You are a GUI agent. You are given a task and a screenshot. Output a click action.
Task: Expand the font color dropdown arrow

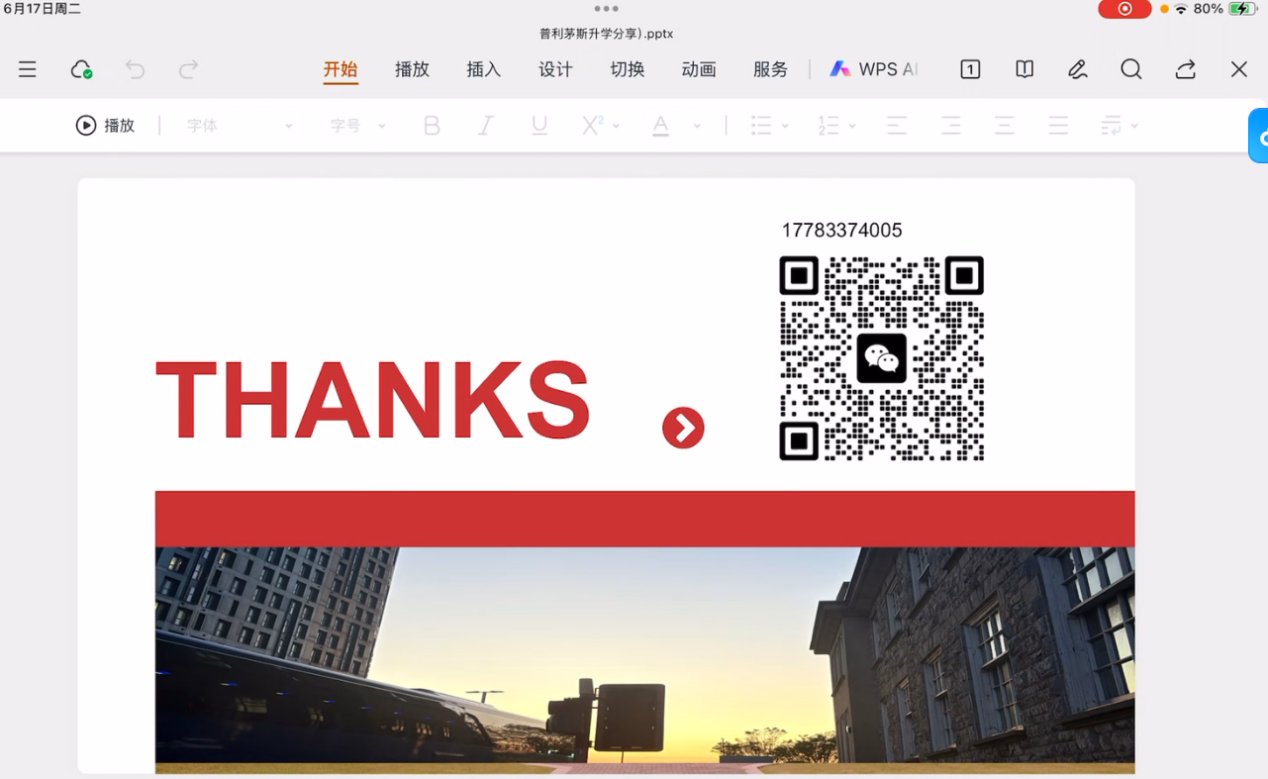tap(697, 126)
